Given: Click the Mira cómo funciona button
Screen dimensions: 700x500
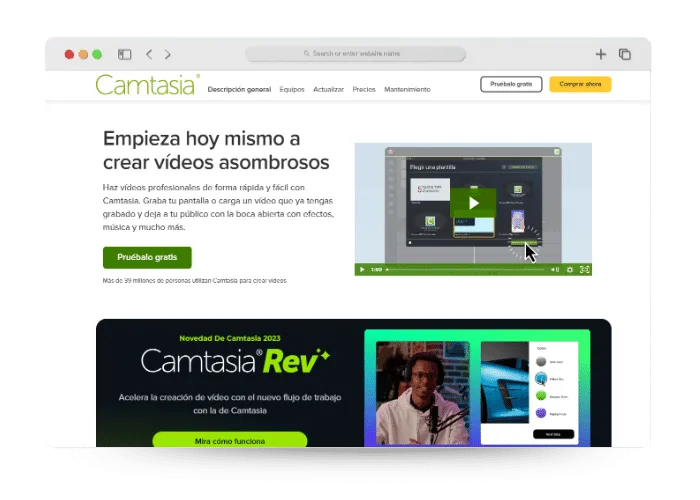Looking at the screenshot, I should click(230, 440).
